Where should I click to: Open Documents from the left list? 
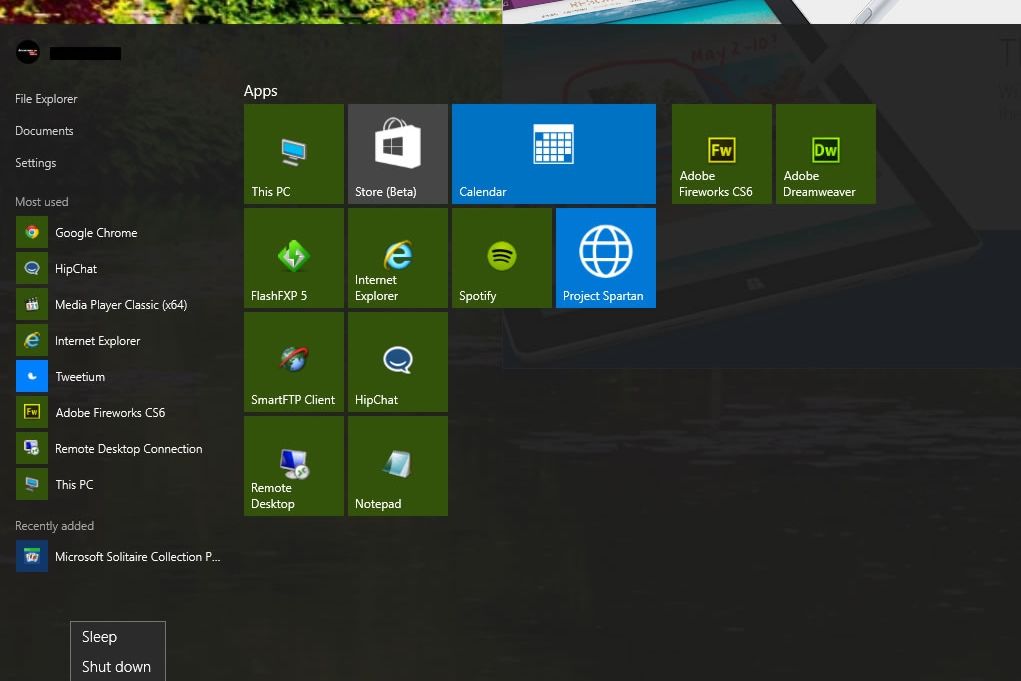coord(44,131)
